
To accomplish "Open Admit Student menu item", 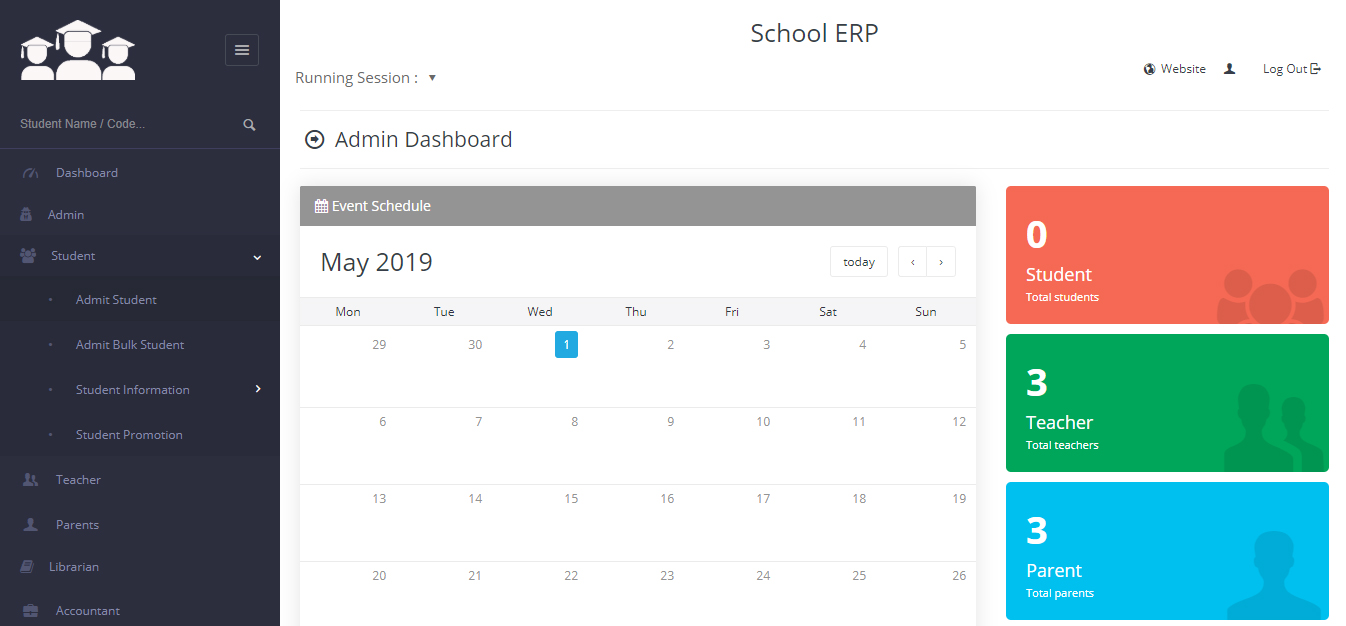I will tap(116, 300).
